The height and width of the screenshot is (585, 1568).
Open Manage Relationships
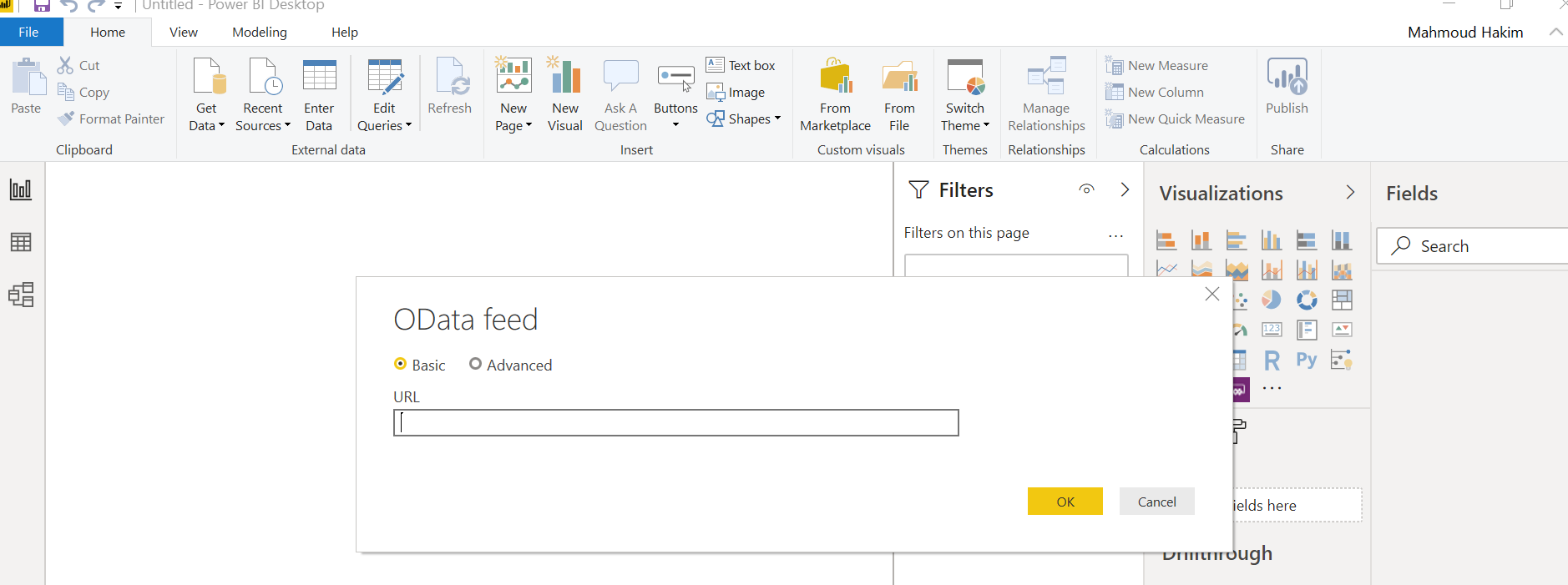pos(1046,95)
